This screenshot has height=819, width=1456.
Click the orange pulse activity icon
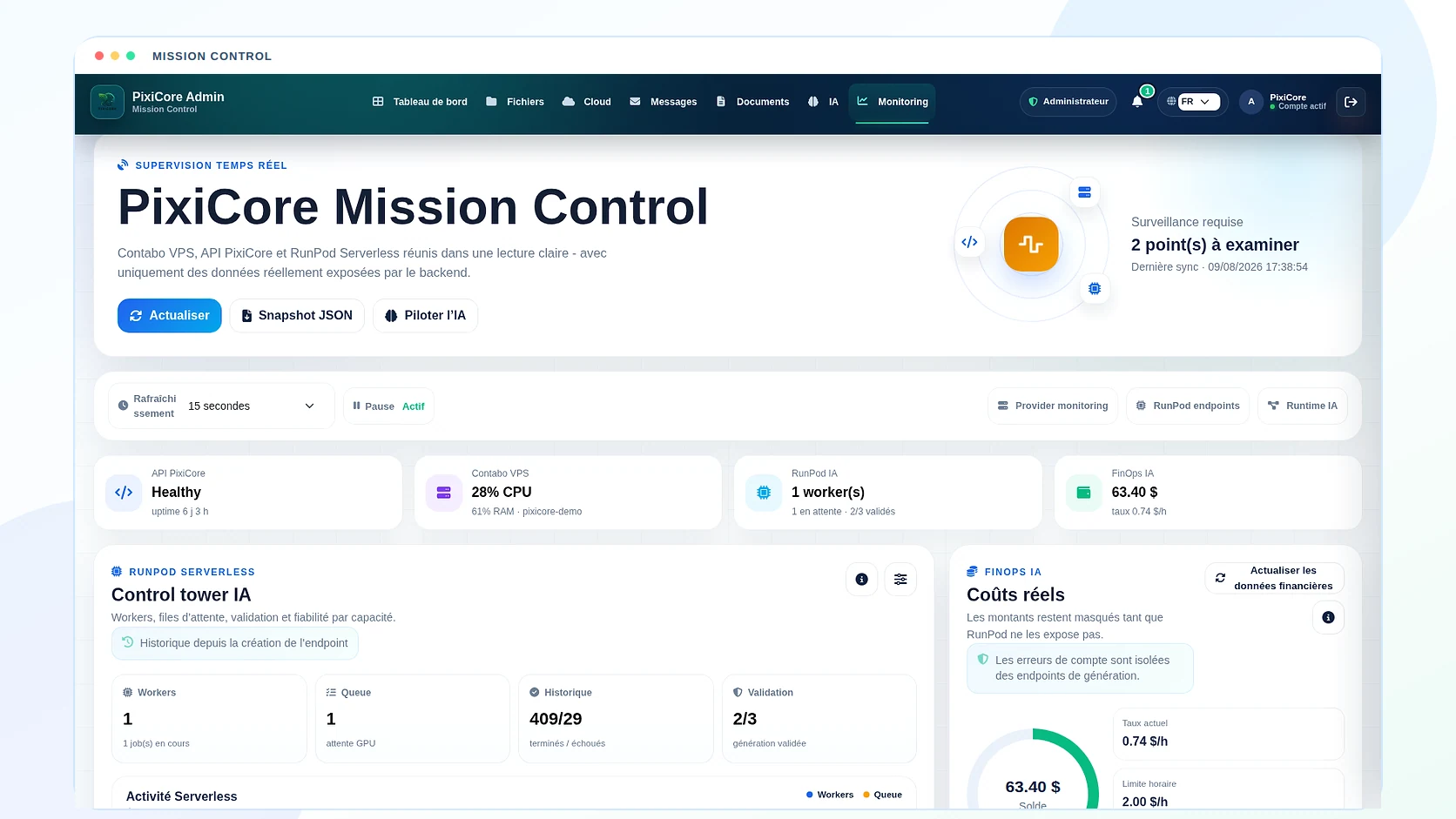click(1031, 244)
